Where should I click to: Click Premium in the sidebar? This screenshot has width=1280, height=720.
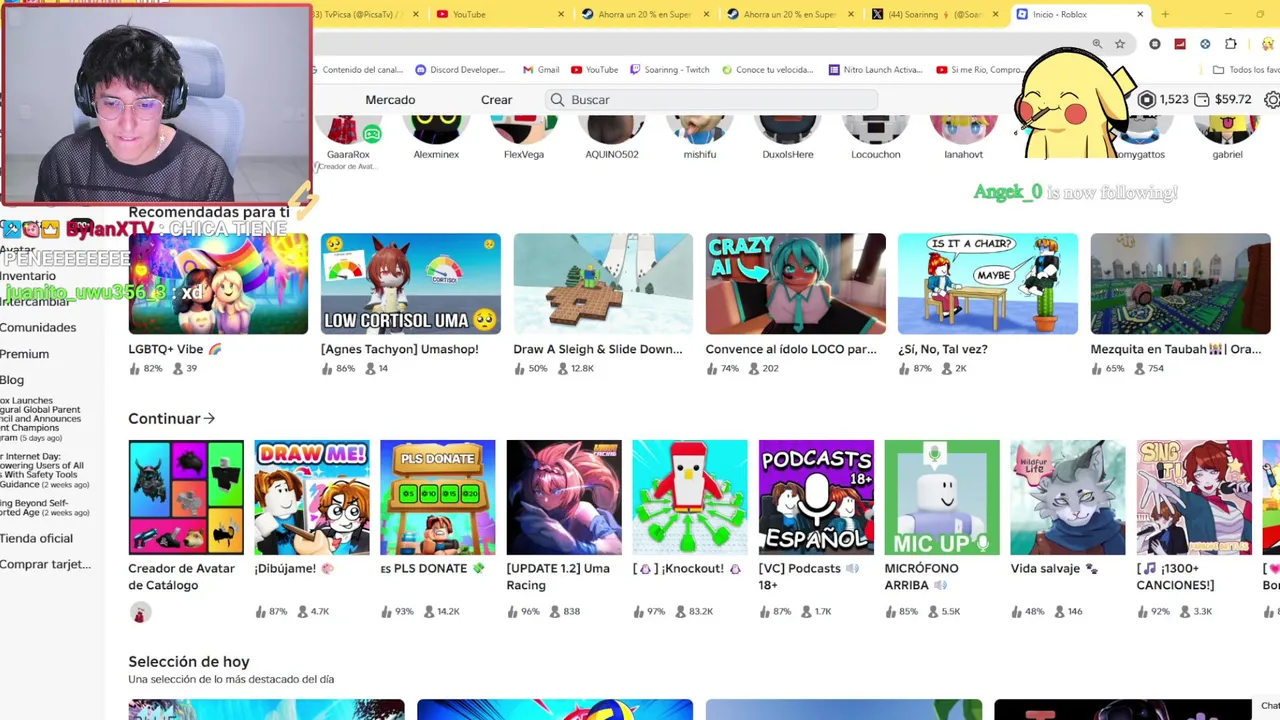click(x=24, y=354)
